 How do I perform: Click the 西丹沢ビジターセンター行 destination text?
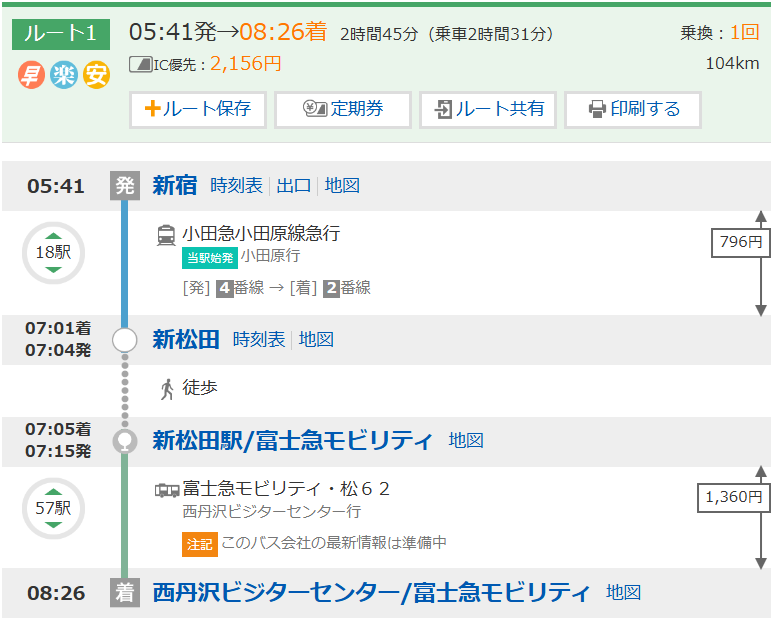pyautogui.click(x=272, y=512)
